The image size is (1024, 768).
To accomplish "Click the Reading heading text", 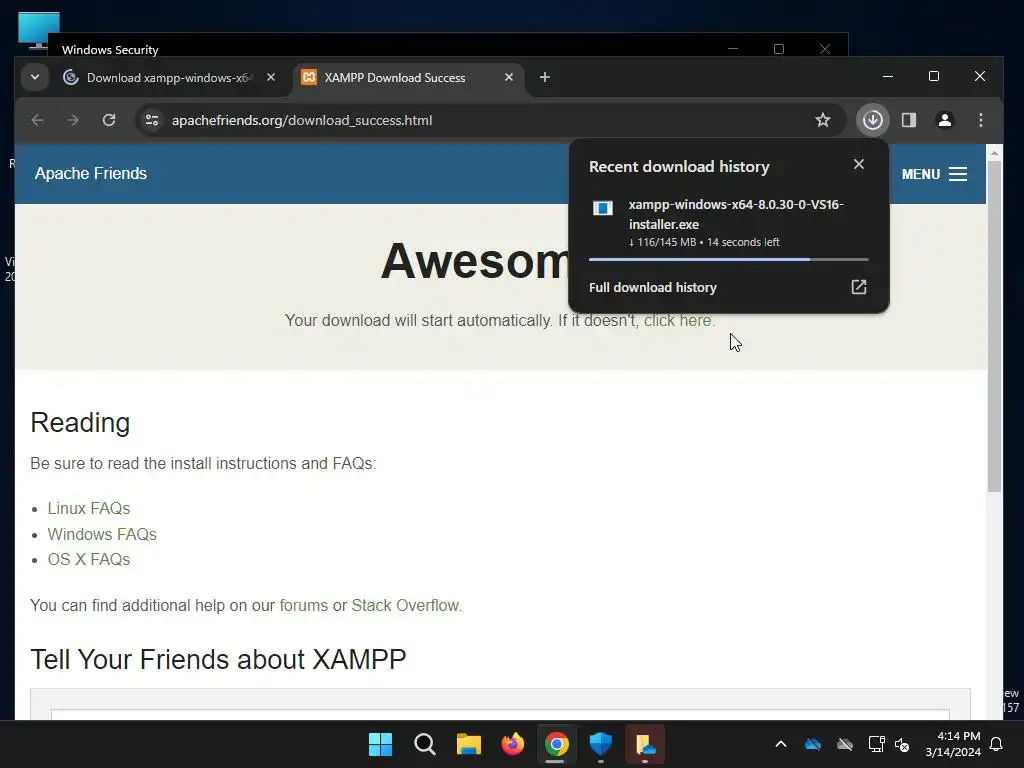I will click(x=80, y=423).
